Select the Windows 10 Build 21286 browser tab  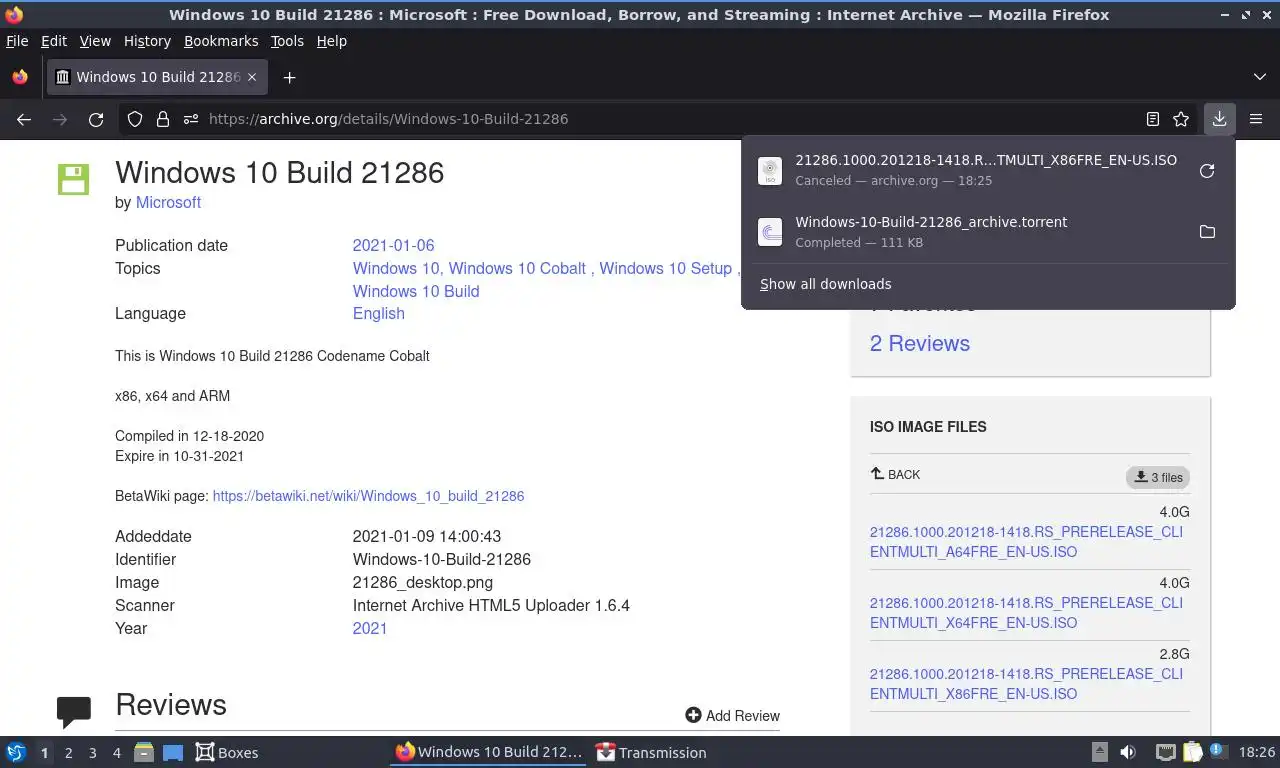click(156, 77)
